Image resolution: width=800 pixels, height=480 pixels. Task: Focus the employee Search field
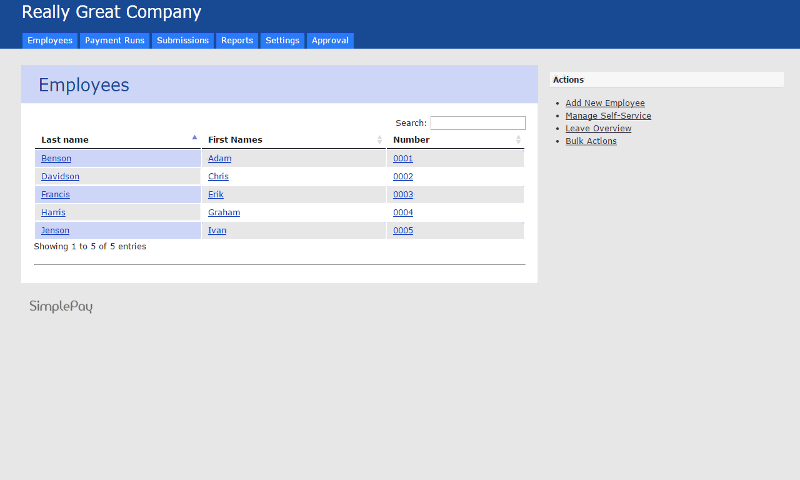(x=477, y=123)
